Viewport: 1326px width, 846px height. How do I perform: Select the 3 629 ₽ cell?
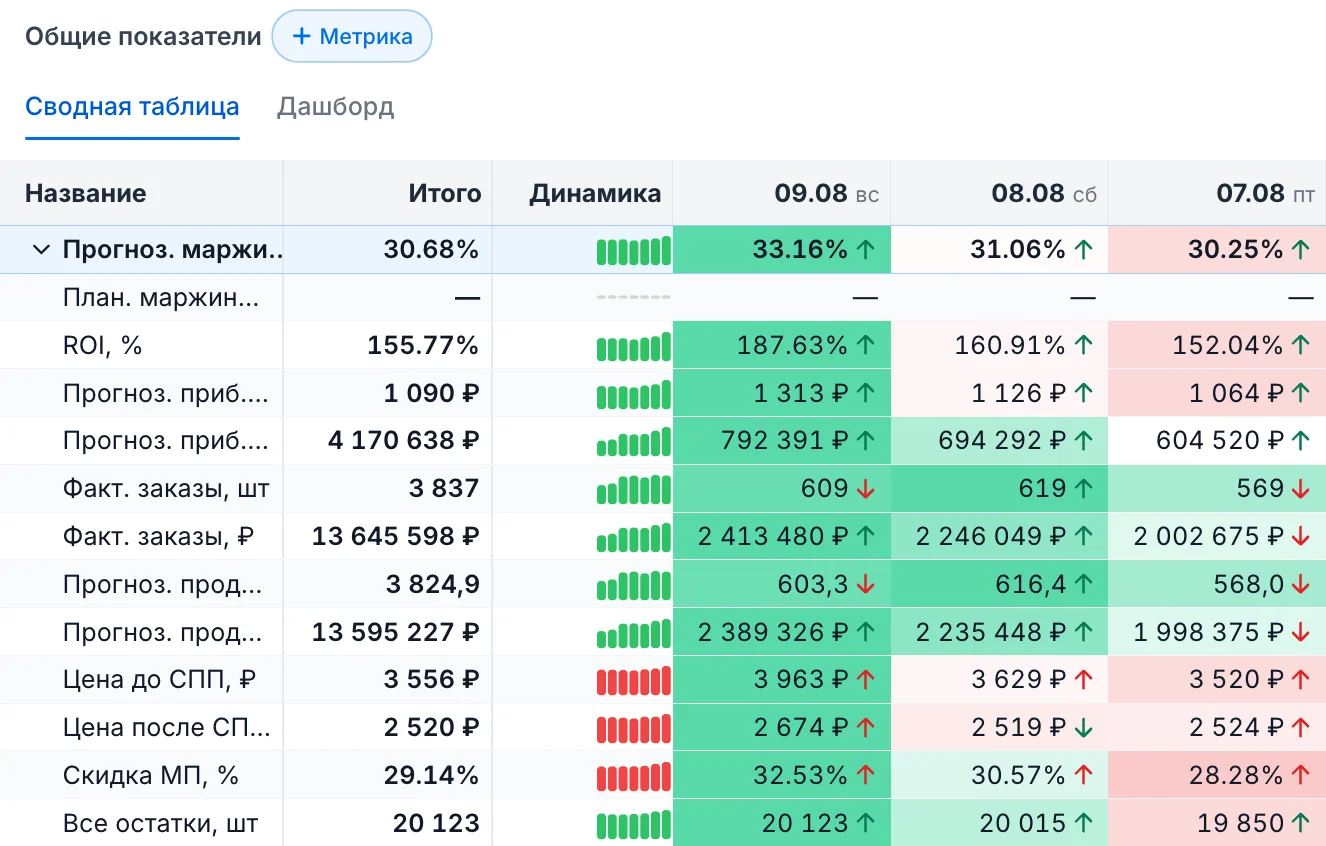click(x=1000, y=681)
